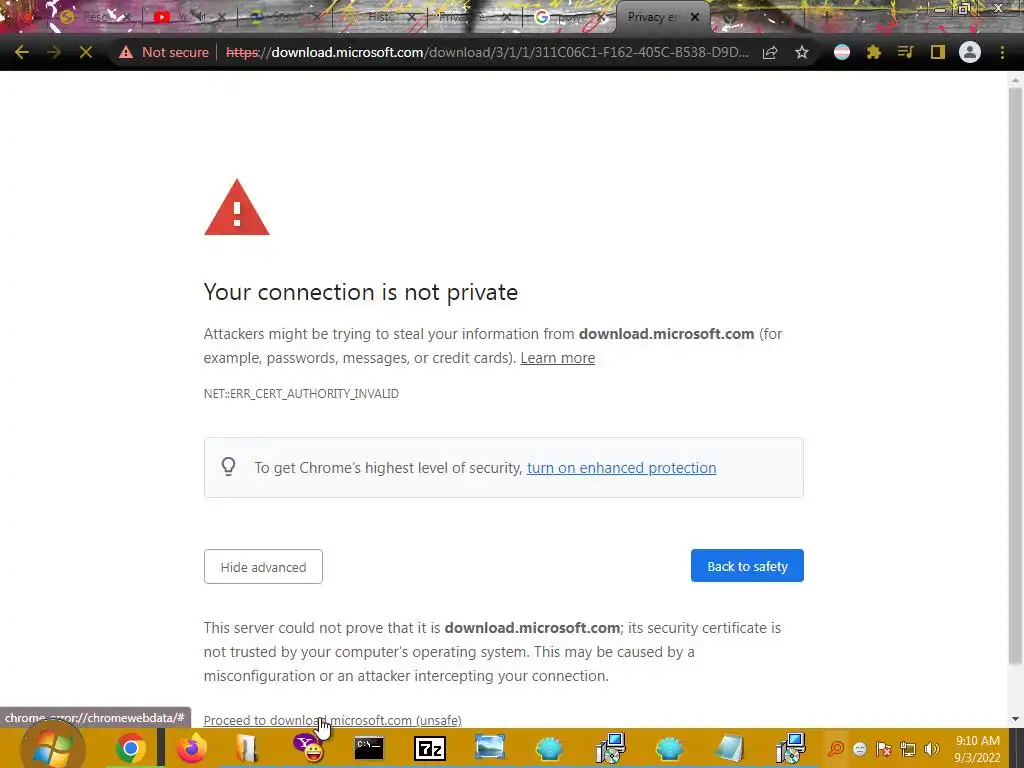Image resolution: width=1024 pixels, height=768 pixels.
Task: Open the Notepad icon on the taskbar
Action: 729,748
